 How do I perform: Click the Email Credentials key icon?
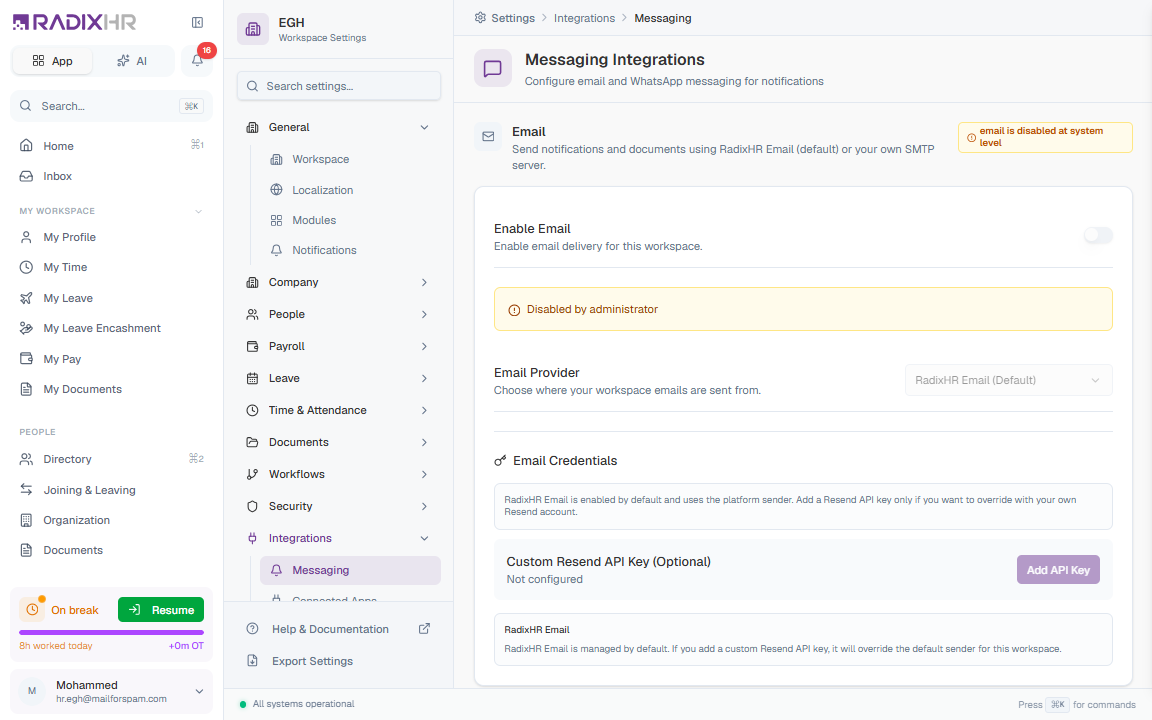point(500,461)
